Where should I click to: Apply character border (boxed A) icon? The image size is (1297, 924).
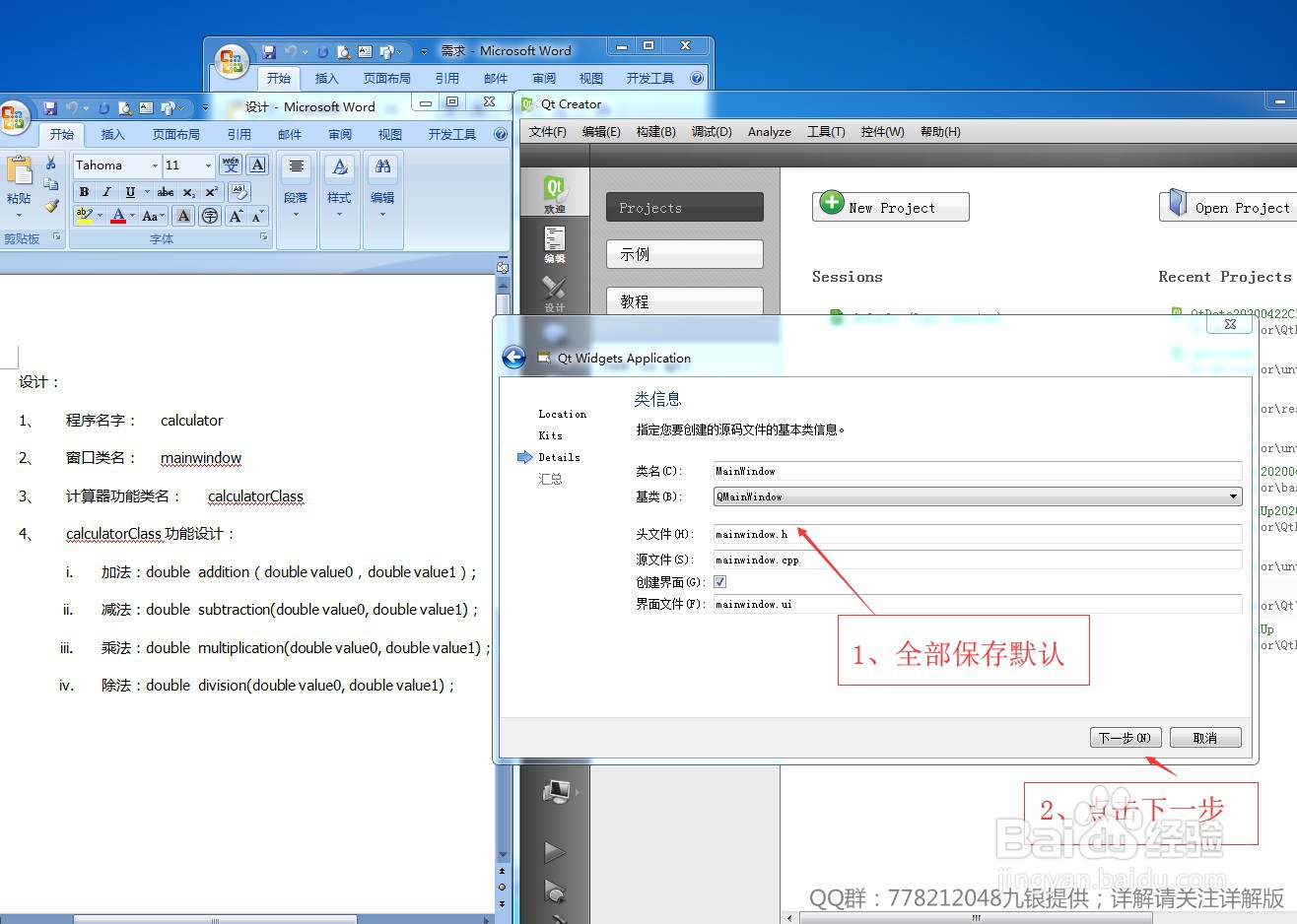click(x=257, y=165)
